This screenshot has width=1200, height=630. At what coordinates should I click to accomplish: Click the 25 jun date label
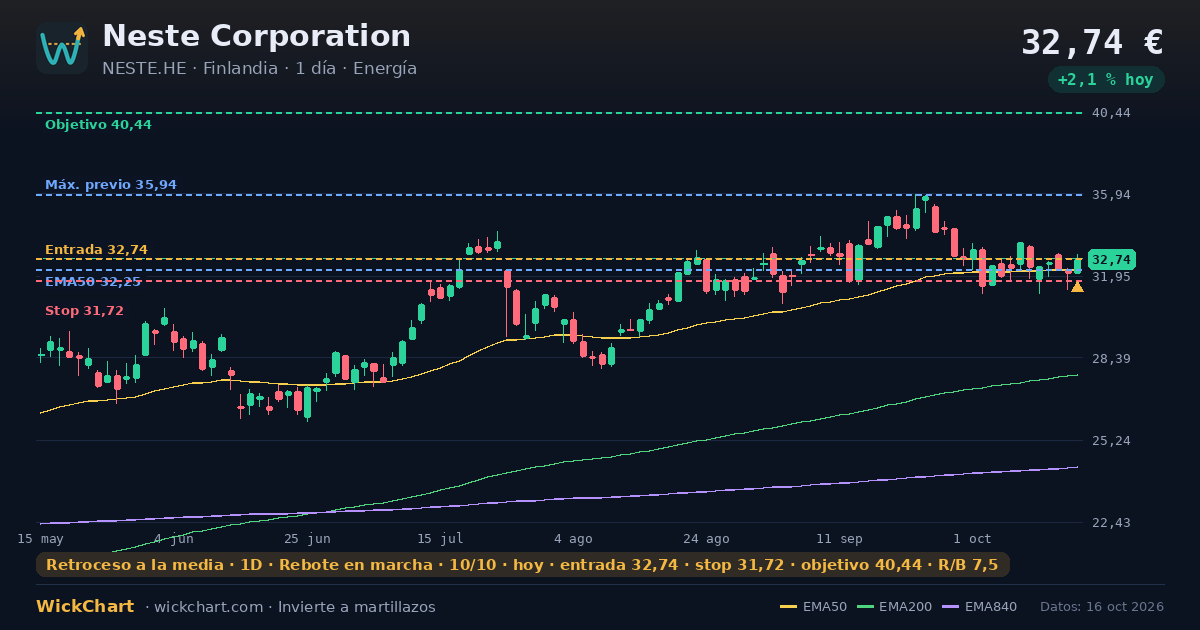click(x=307, y=538)
